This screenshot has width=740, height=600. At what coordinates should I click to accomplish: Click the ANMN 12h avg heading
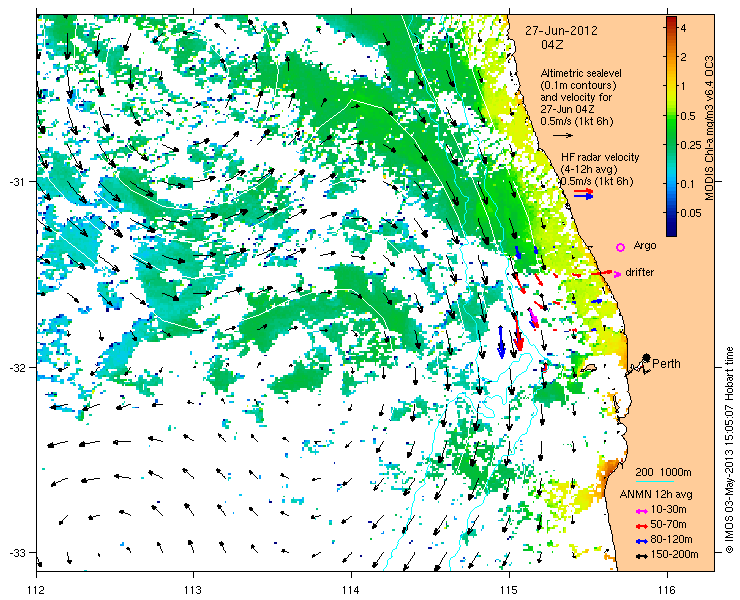(x=656, y=494)
